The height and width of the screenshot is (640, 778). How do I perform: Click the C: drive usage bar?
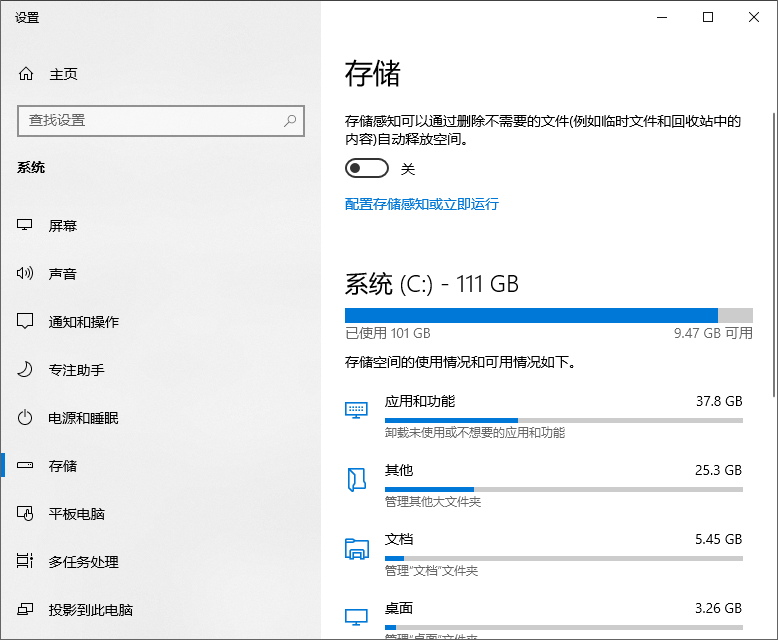[549, 315]
